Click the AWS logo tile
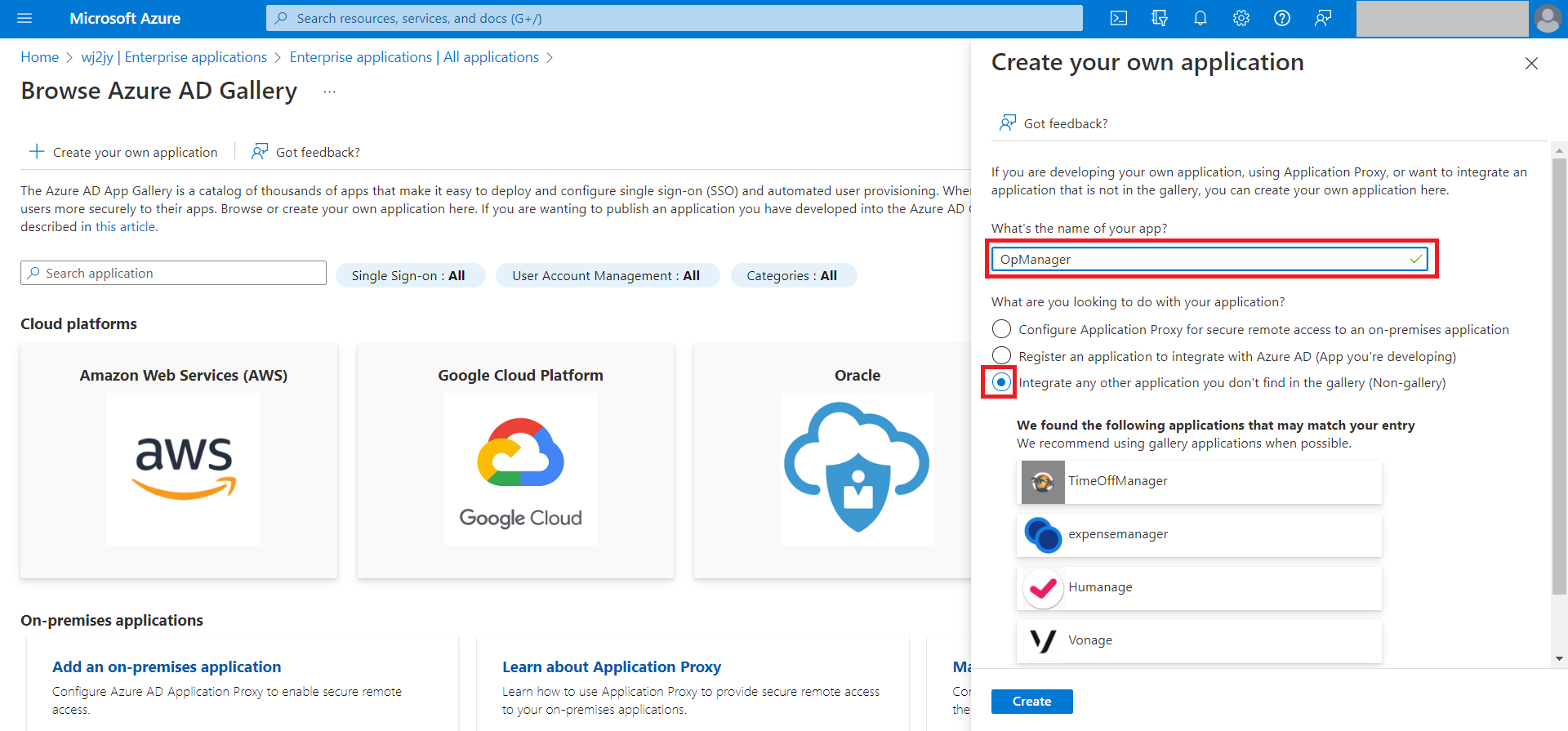This screenshot has width=1568, height=731. point(184,469)
